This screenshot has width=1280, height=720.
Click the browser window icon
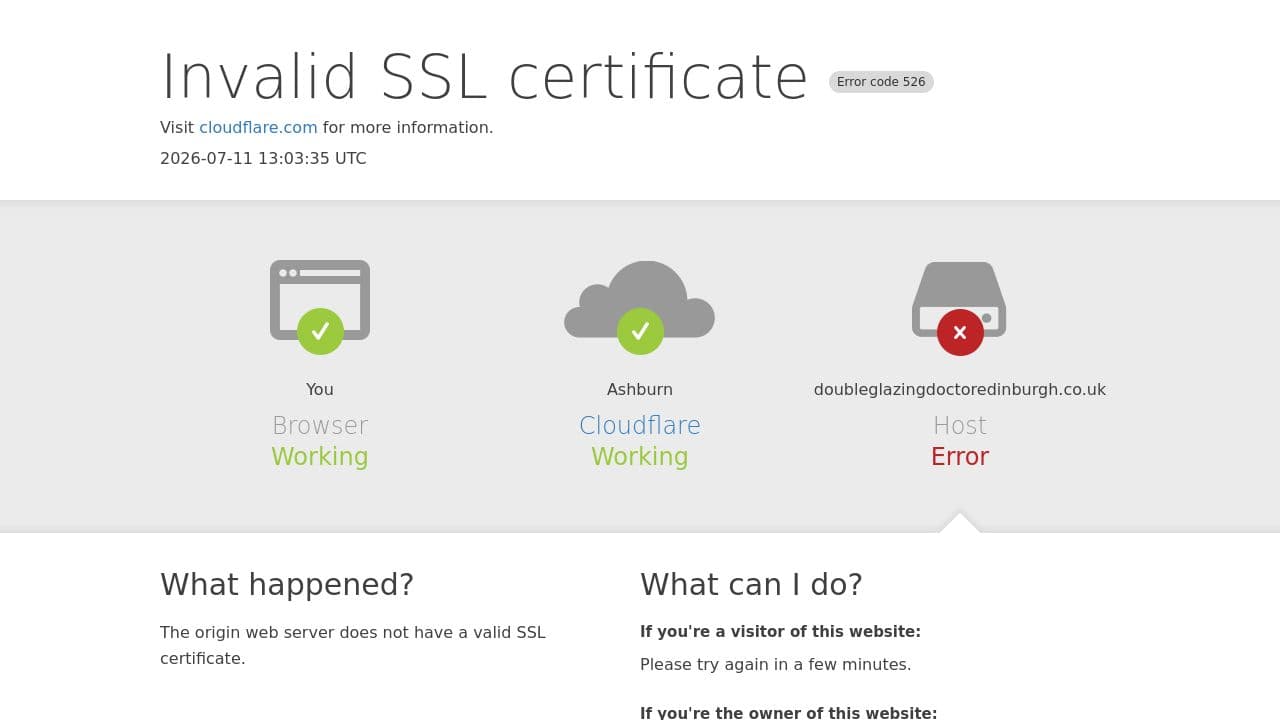point(320,300)
